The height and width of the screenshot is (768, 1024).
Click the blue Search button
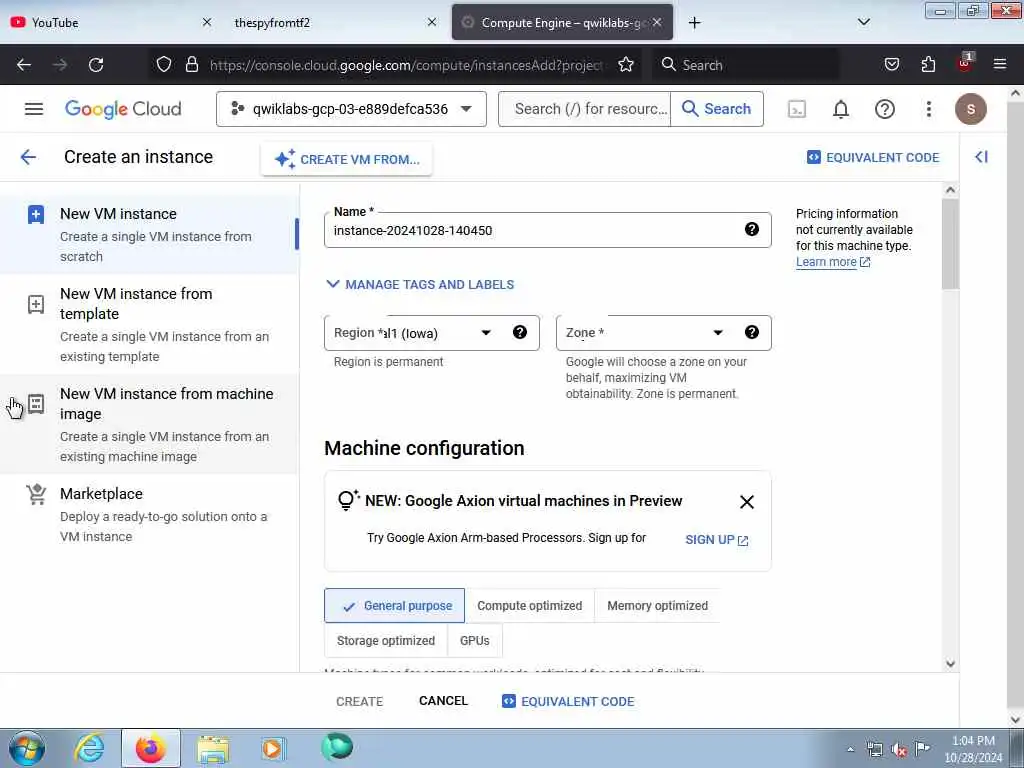[716, 109]
